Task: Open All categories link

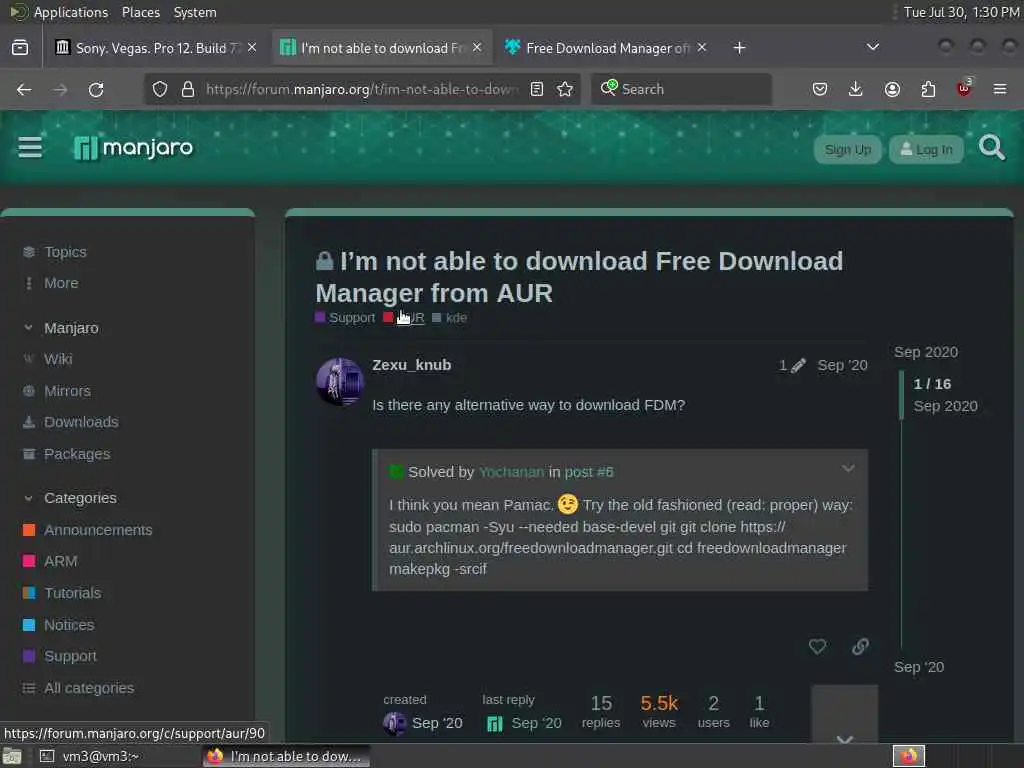Action: tap(89, 688)
